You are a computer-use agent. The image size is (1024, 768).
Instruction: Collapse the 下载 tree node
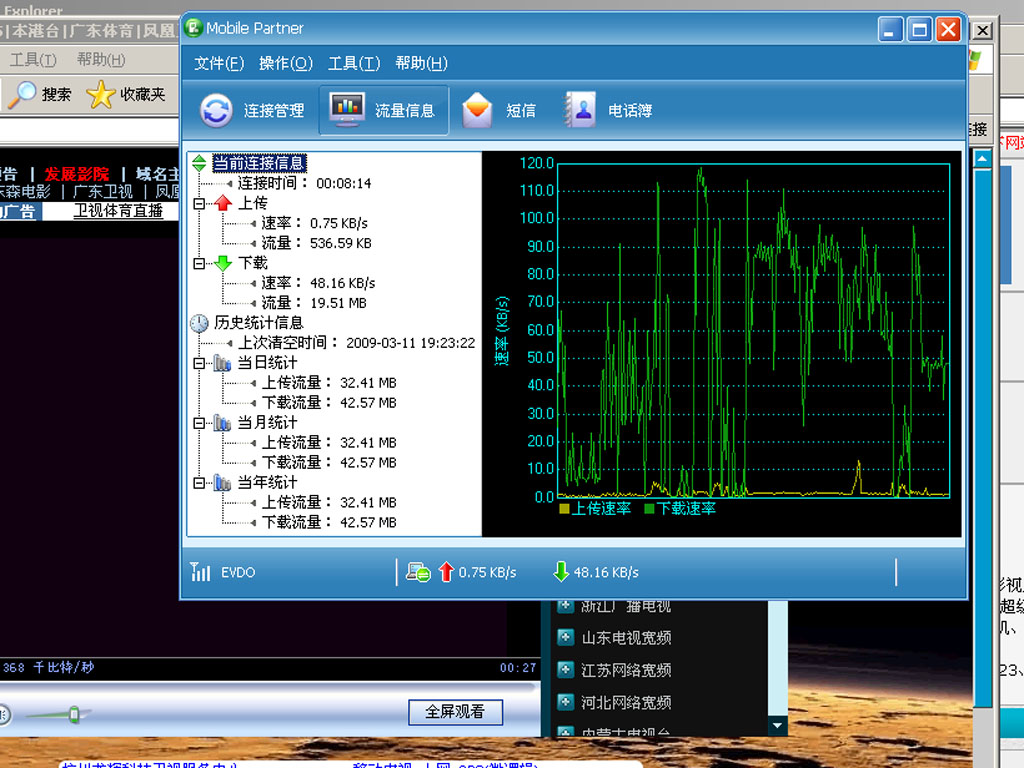click(199, 264)
